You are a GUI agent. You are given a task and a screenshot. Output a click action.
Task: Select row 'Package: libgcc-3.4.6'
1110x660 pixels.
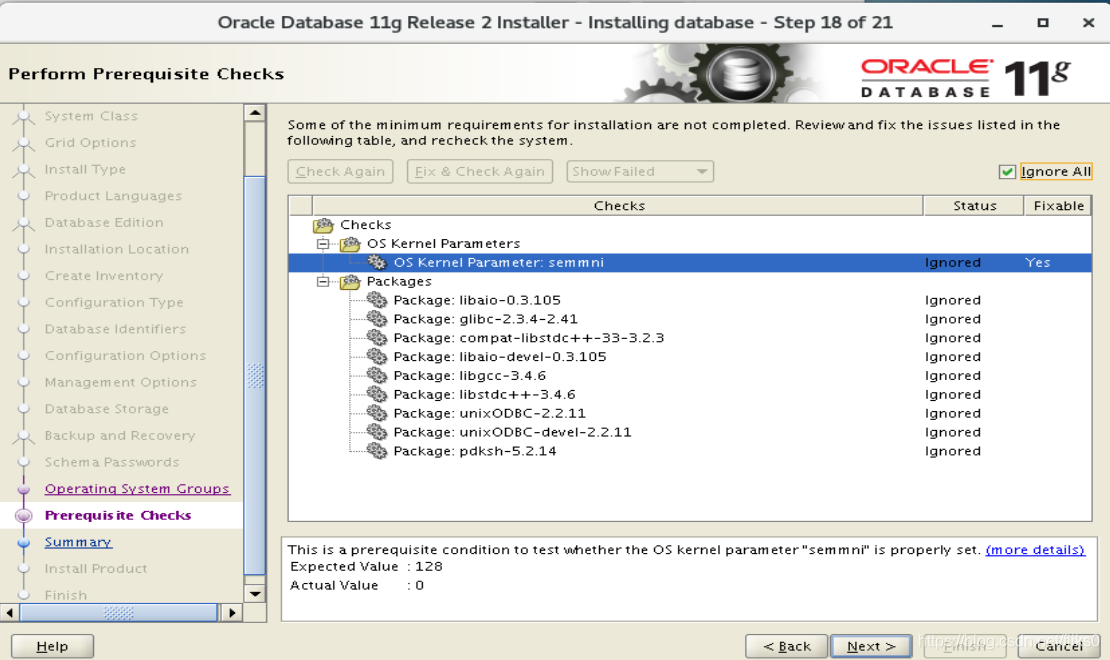[x=690, y=376]
